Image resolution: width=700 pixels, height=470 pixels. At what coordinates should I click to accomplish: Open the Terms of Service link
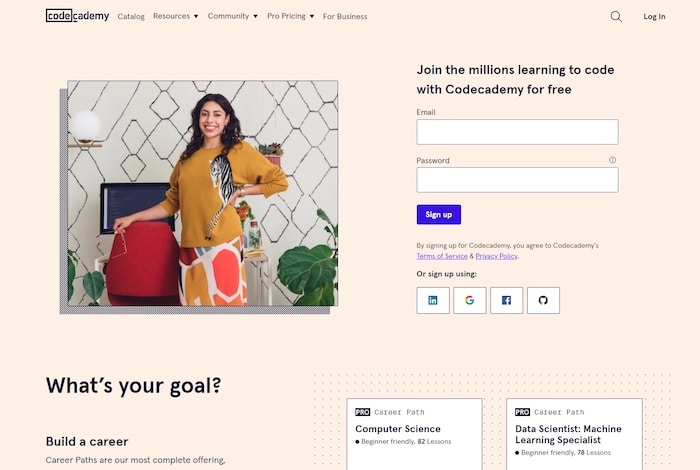pyautogui.click(x=442, y=256)
